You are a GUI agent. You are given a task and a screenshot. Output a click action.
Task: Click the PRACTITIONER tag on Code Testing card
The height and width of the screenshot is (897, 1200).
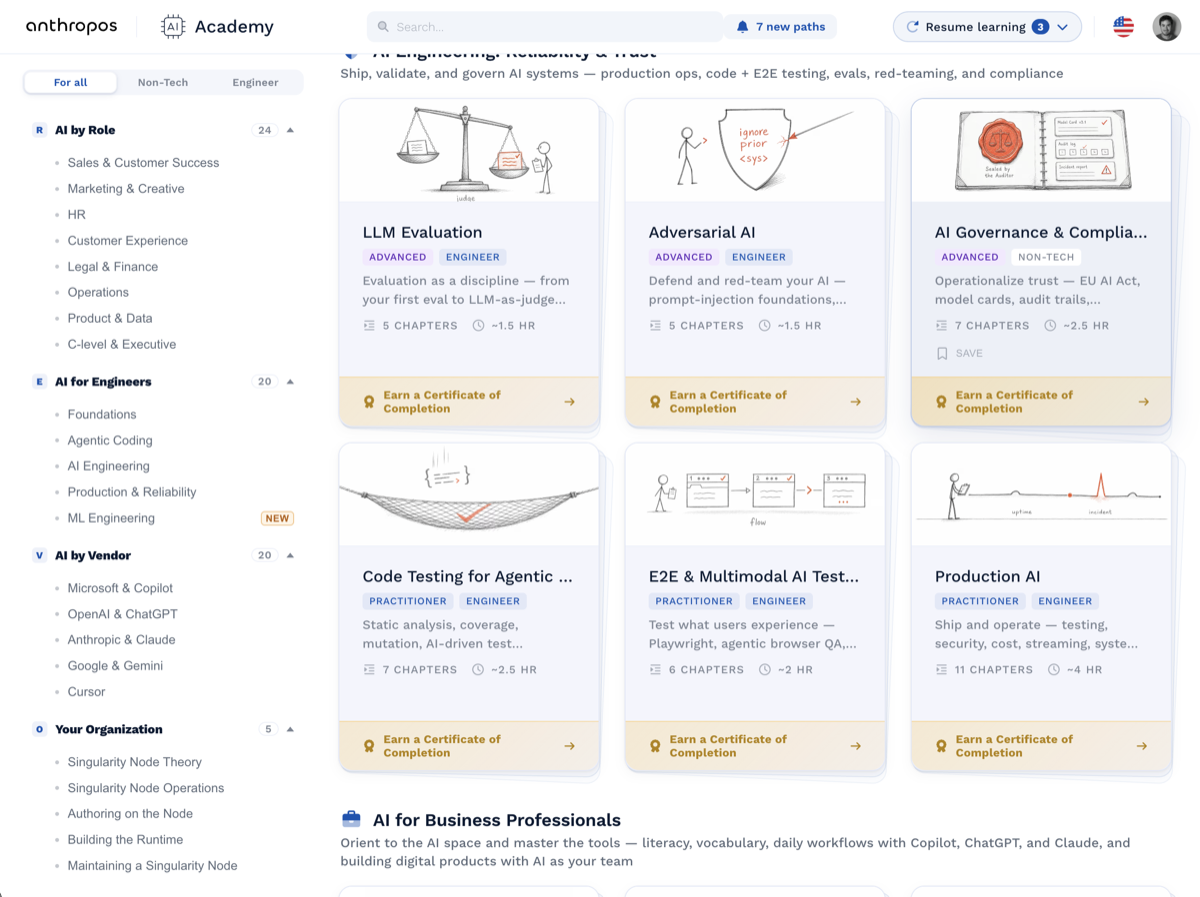[408, 601]
